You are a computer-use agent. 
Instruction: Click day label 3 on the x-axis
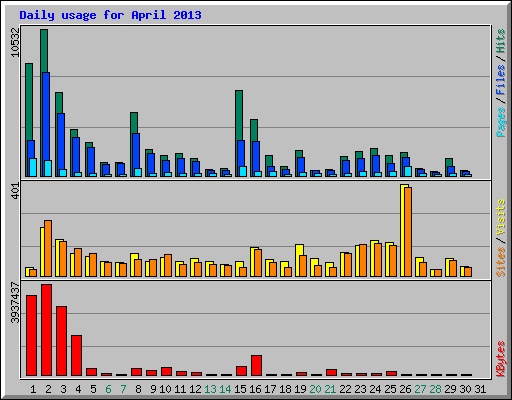coord(63,389)
